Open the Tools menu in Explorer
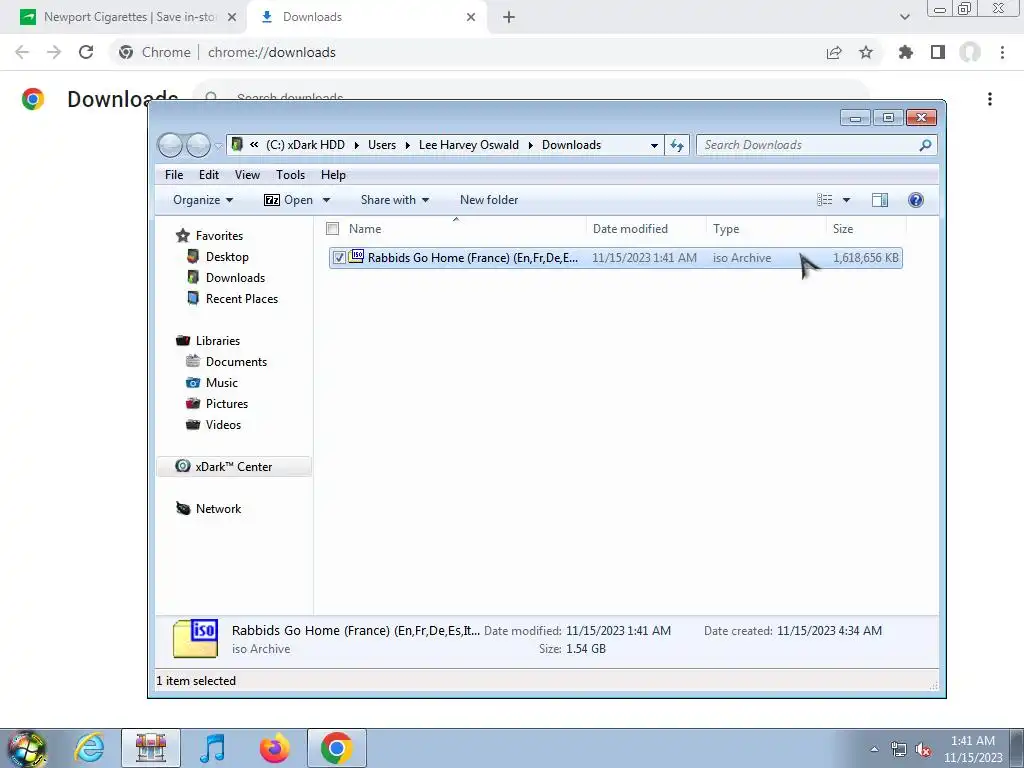The height and width of the screenshot is (768, 1024). [291, 174]
